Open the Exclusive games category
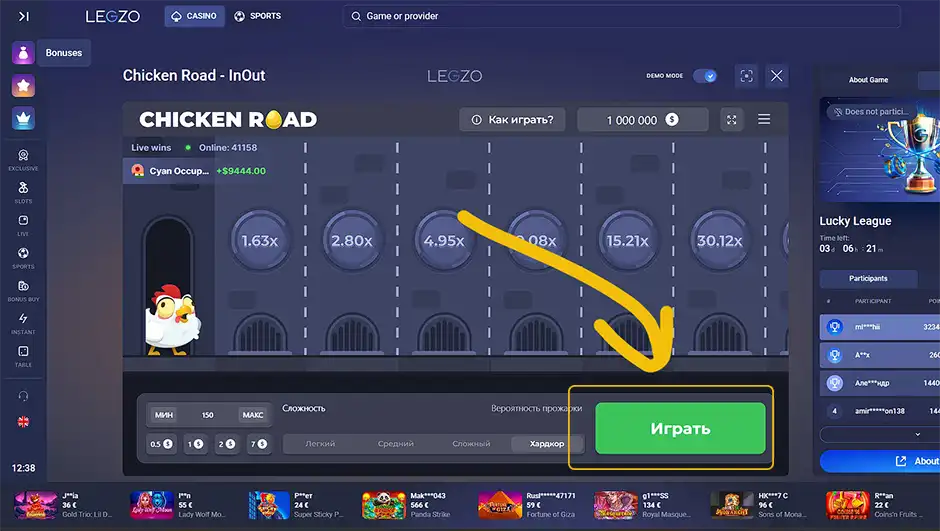Viewport: 940px width, 531px height. [x=23, y=160]
